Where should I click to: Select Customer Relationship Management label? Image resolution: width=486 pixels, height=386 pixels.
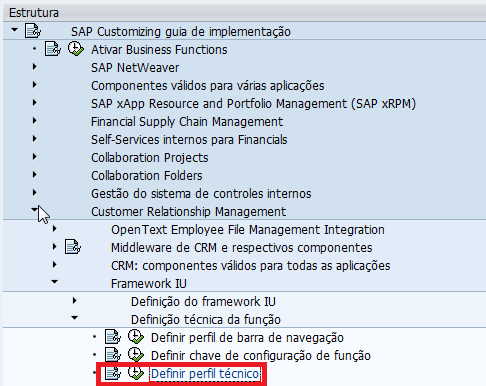[188, 212]
